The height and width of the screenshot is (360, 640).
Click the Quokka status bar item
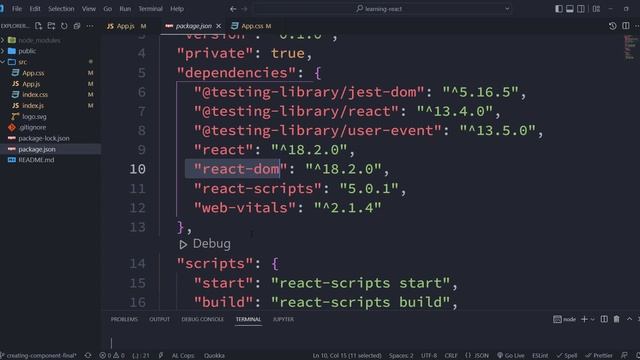coord(214,356)
